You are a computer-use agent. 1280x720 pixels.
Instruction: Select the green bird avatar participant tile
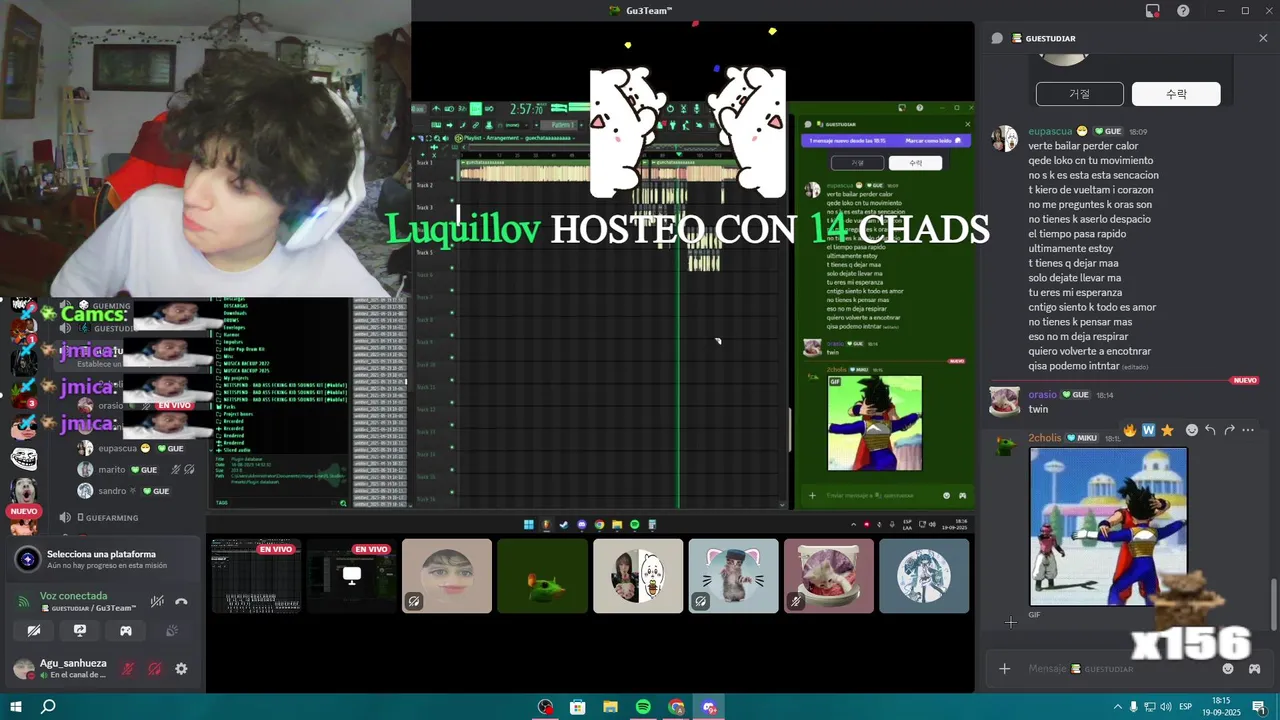(x=542, y=576)
